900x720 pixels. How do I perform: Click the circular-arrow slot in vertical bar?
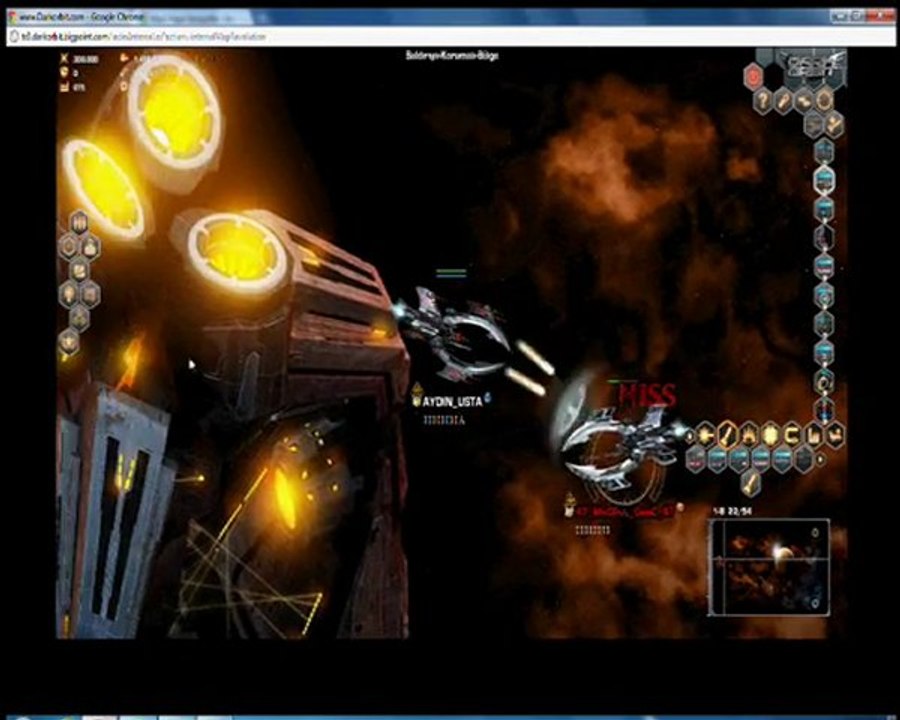pos(824,381)
